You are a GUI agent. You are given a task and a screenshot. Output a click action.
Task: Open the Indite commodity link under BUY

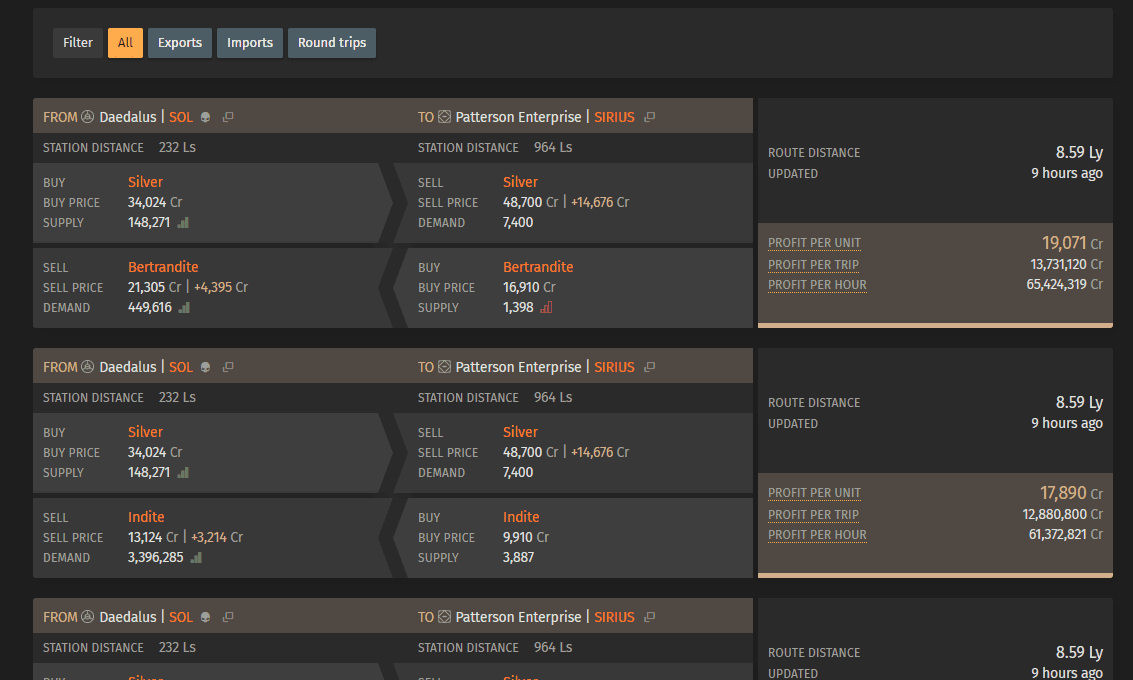click(521, 517)
